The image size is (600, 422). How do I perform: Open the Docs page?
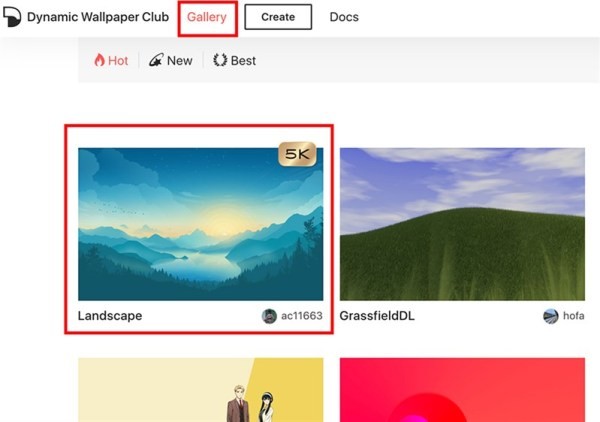pyautogui.click(x=344, y=17)
